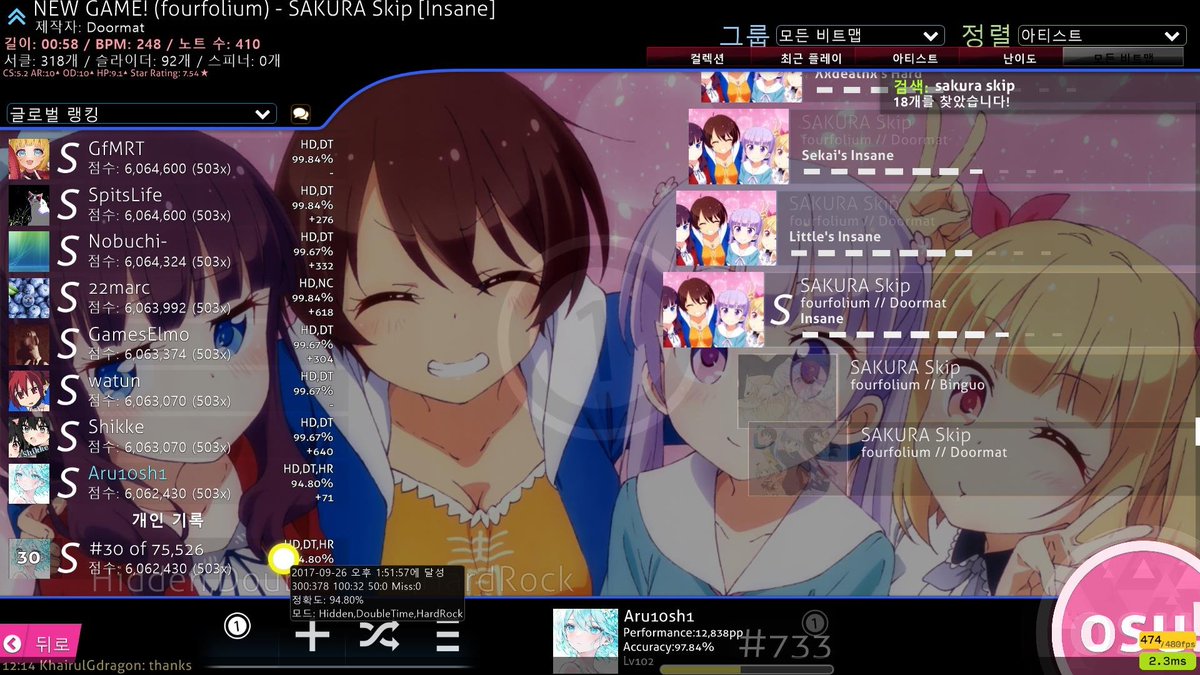Viewport: 1200px width, 675px height.
Task: Click Little's Insane card thumbnail
Action: click(x=726, y=228)
